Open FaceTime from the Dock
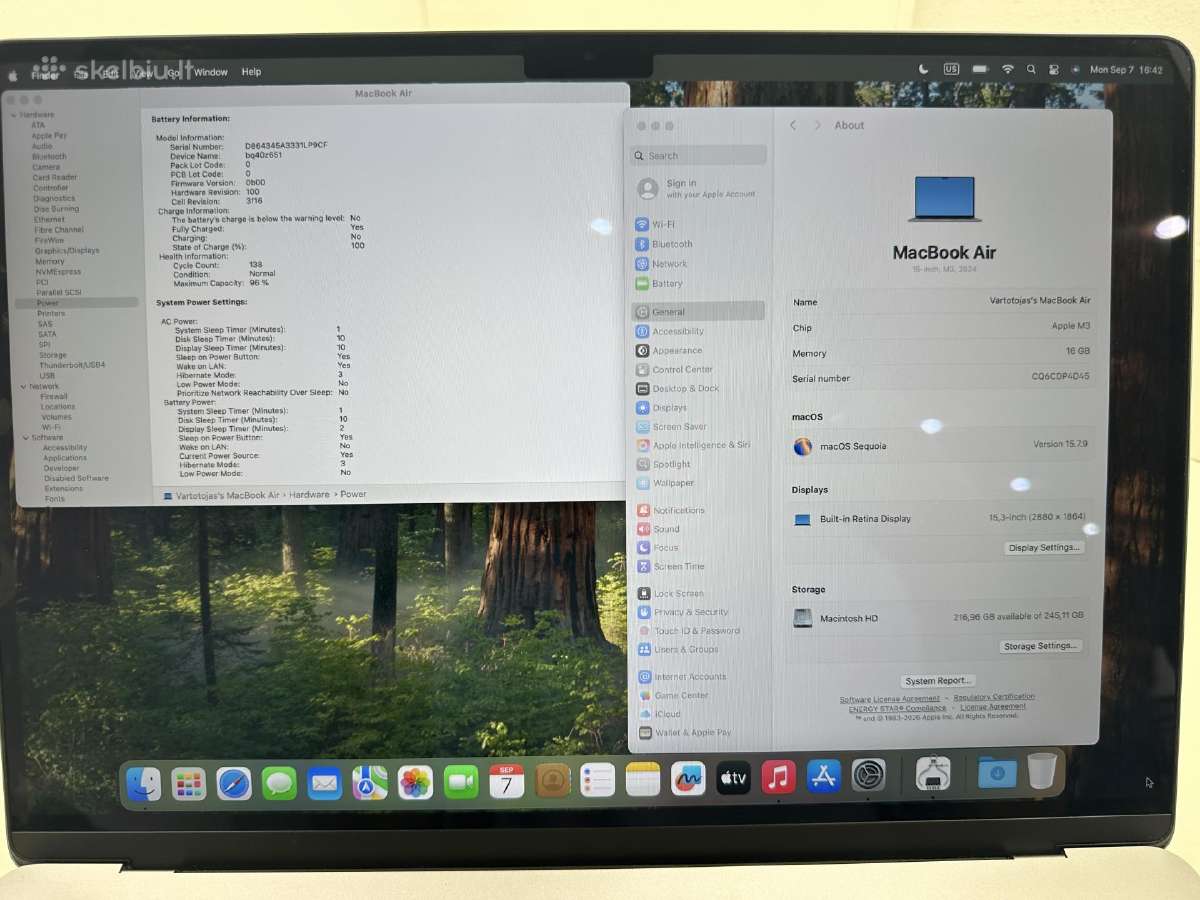The height and width of the screenshot is (900, 1200). click(x=461, y=781)
